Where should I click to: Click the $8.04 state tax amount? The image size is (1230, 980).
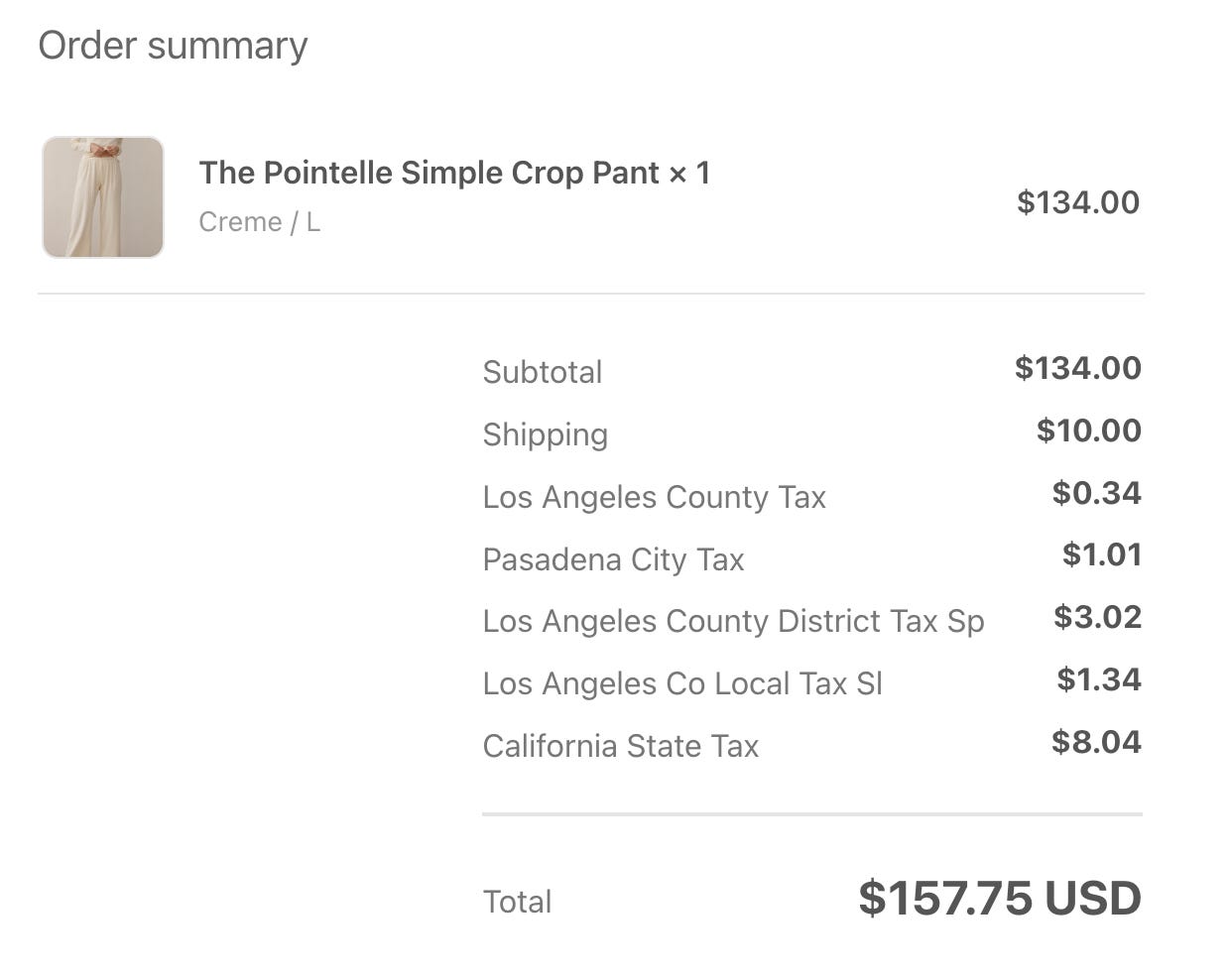[1097, 742]
